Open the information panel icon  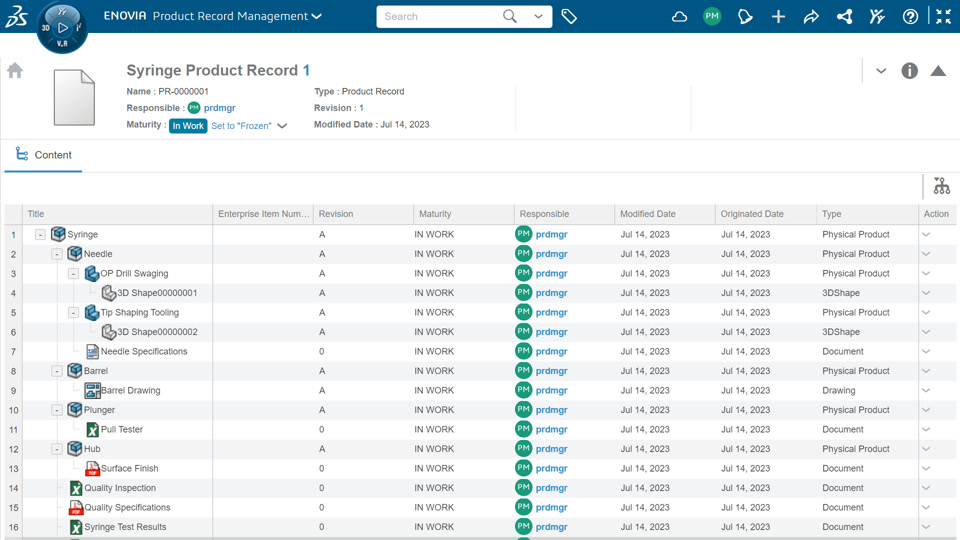(909, 71)
